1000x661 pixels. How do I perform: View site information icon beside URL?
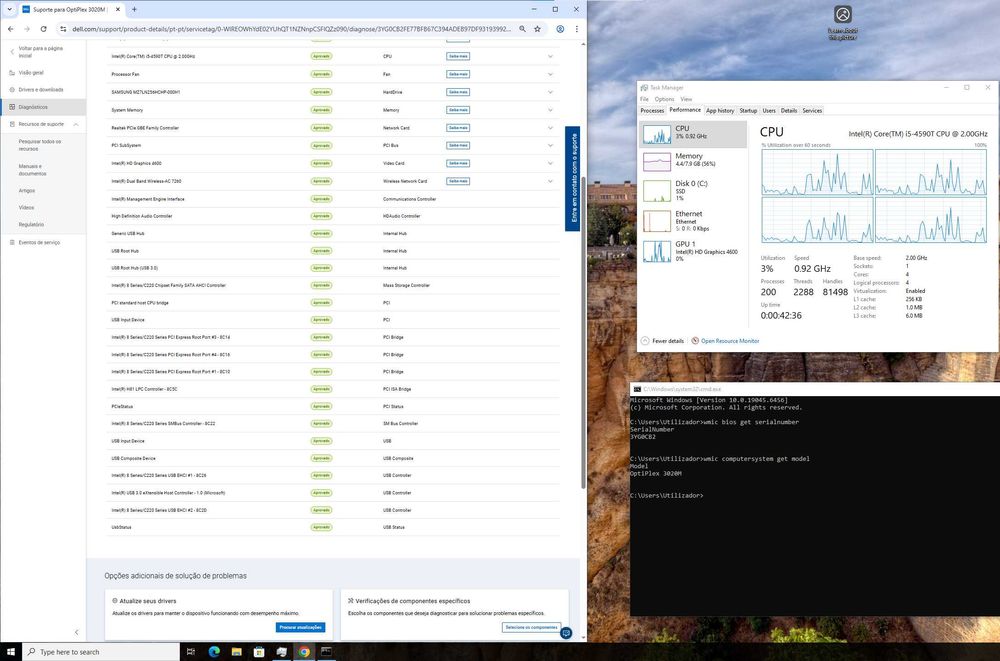pyautogui.click(x=62, y=29)
